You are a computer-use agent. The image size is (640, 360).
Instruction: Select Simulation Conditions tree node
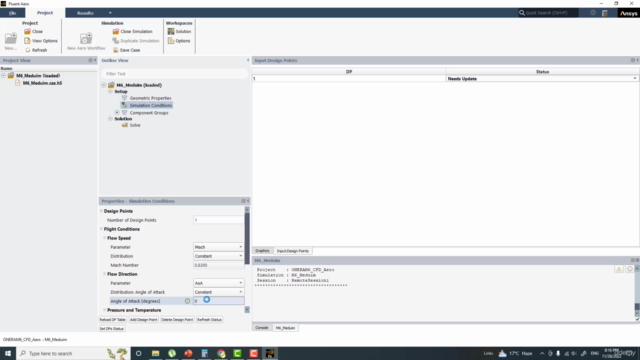(151, 105)
